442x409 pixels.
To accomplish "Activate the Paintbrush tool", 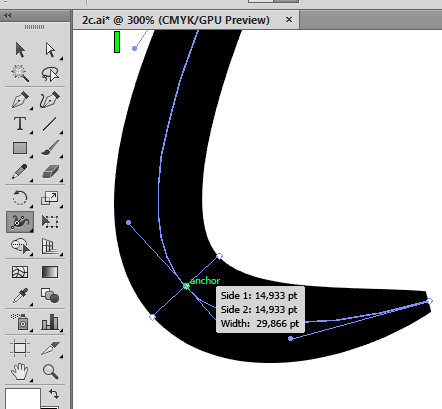I will 50,148.
